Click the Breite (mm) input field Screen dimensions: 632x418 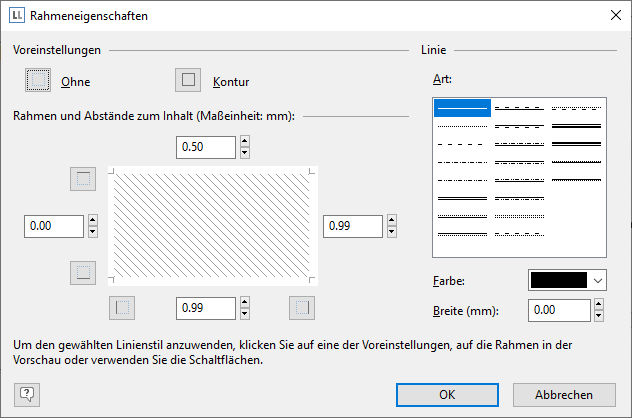point(559,311)
